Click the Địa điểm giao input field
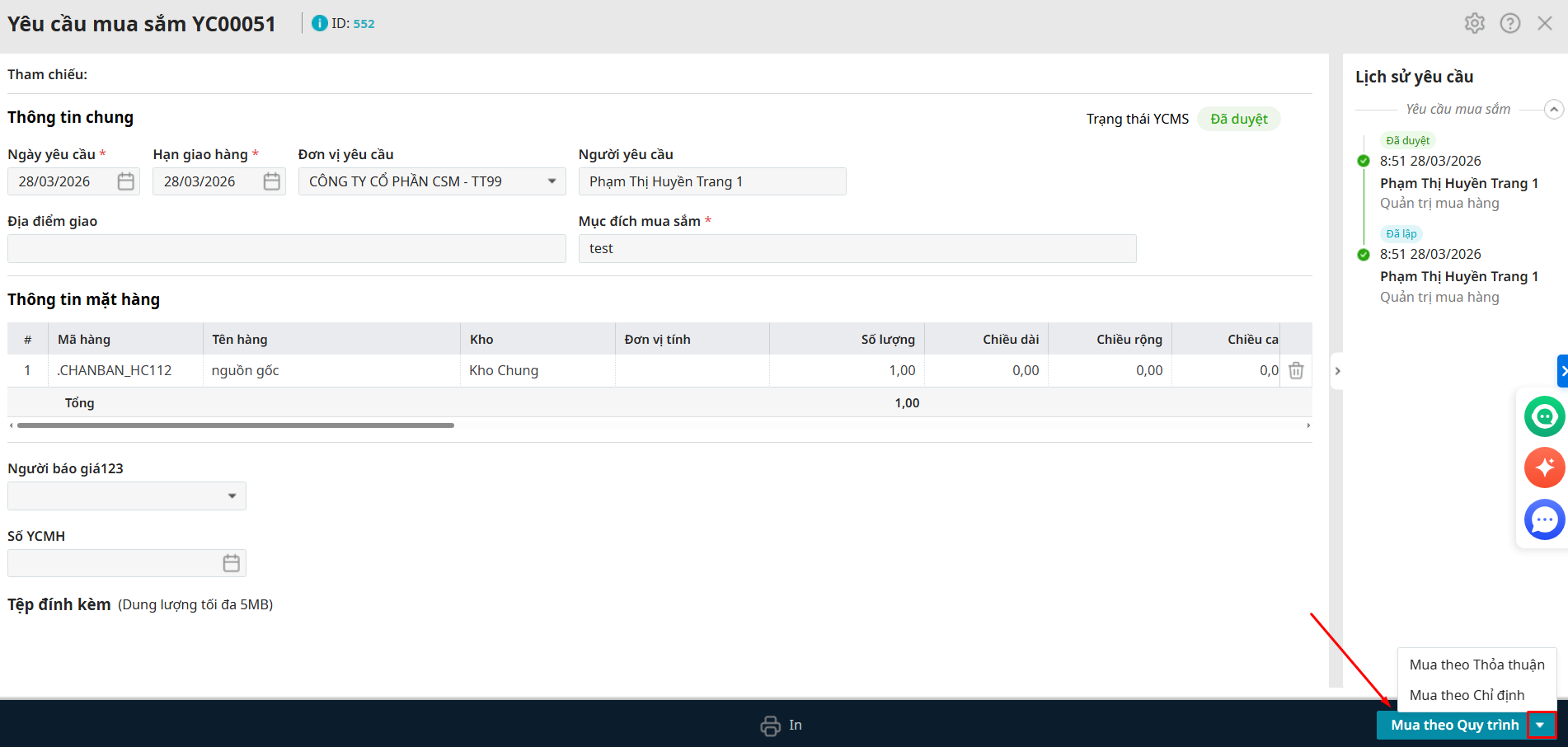This screenshot has width=1568, height=747. pyautogui.click(x=287, y=248)
